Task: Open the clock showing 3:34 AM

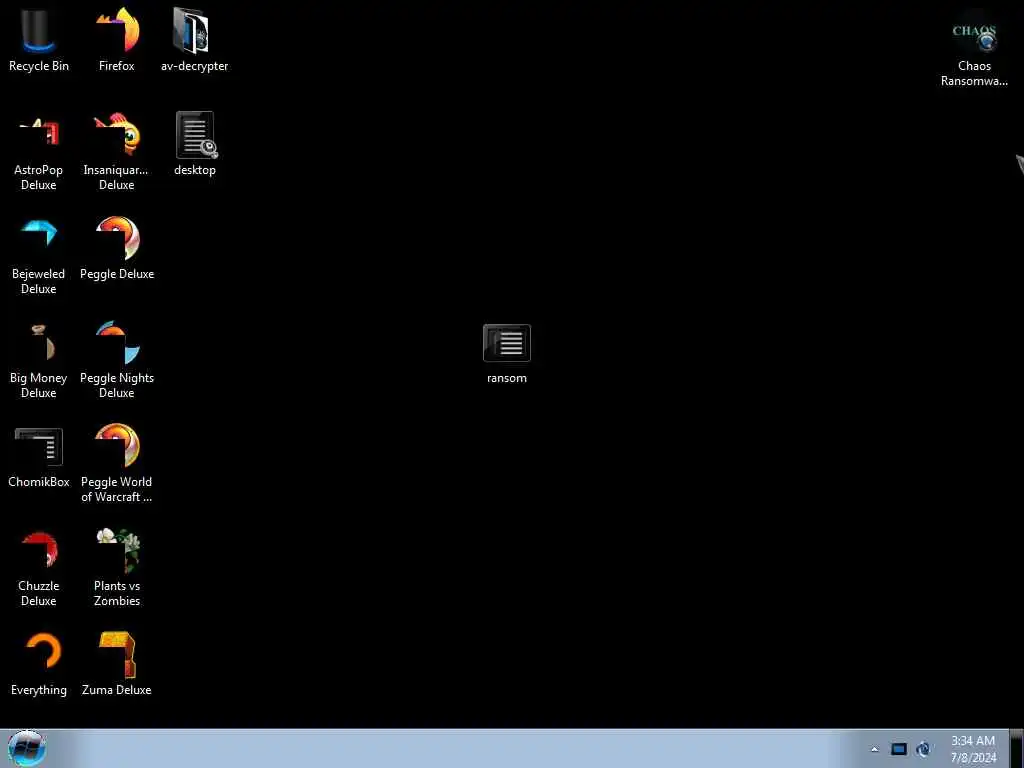Action: pyautogui.click(x=973, y=749)
